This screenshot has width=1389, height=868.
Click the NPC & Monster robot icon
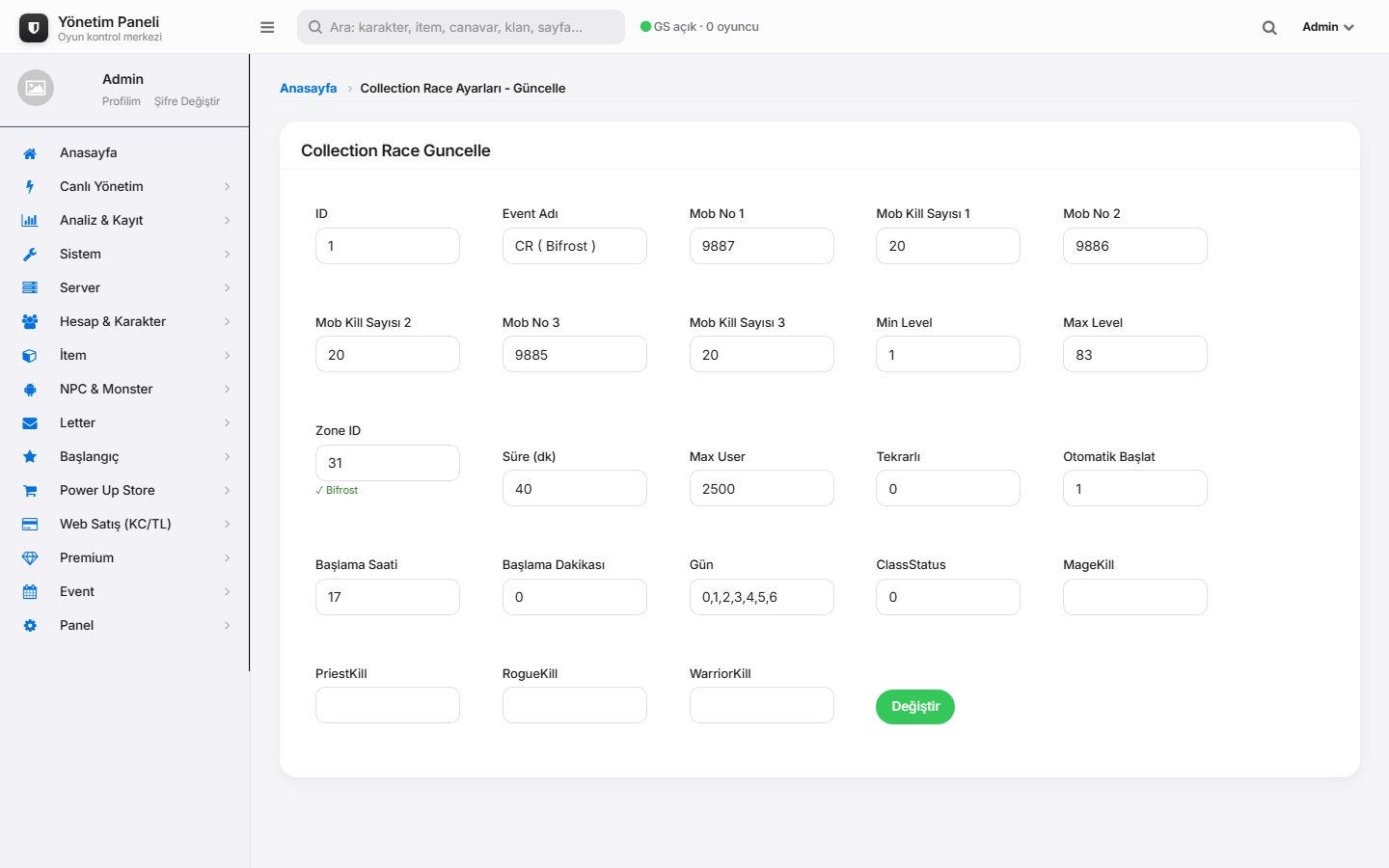pos(30,390)
